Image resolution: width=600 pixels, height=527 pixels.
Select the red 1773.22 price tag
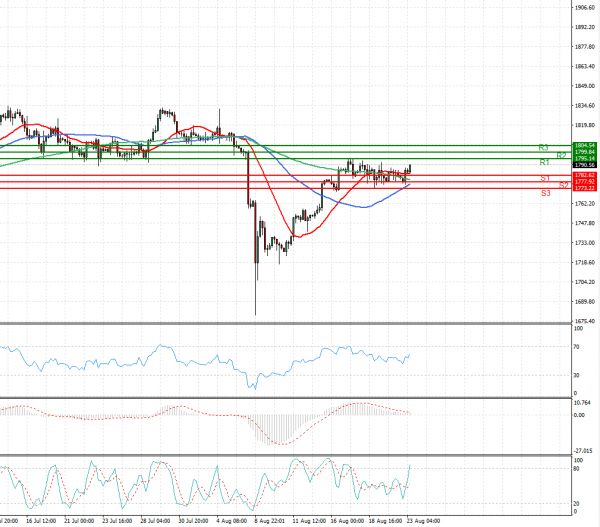[585, 188]
